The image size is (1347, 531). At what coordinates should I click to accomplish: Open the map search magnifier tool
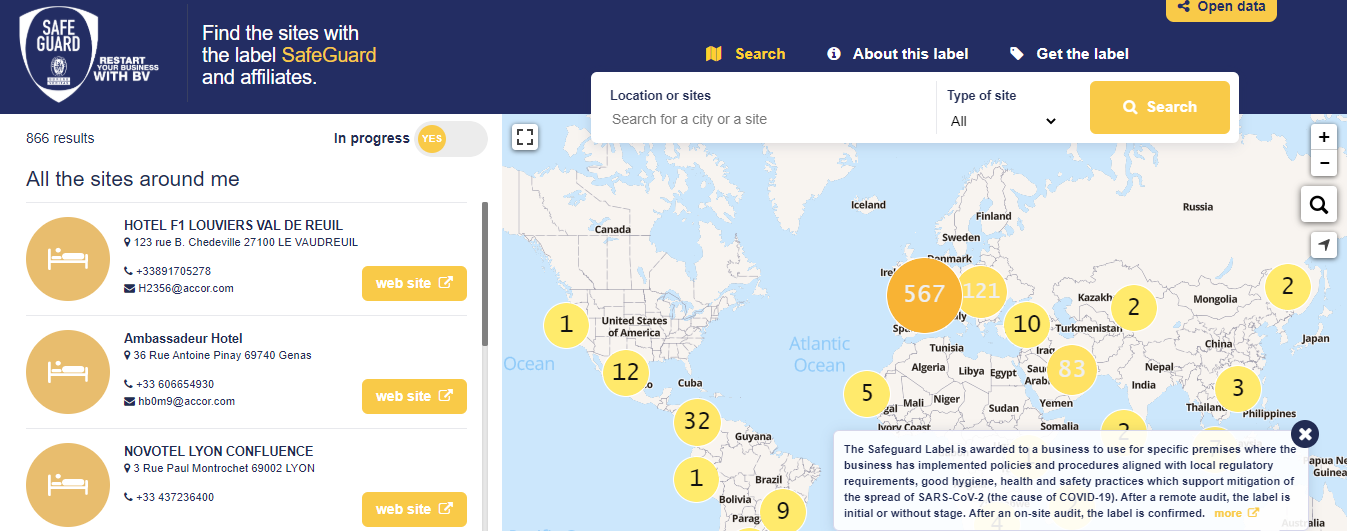click(1319, 205)
